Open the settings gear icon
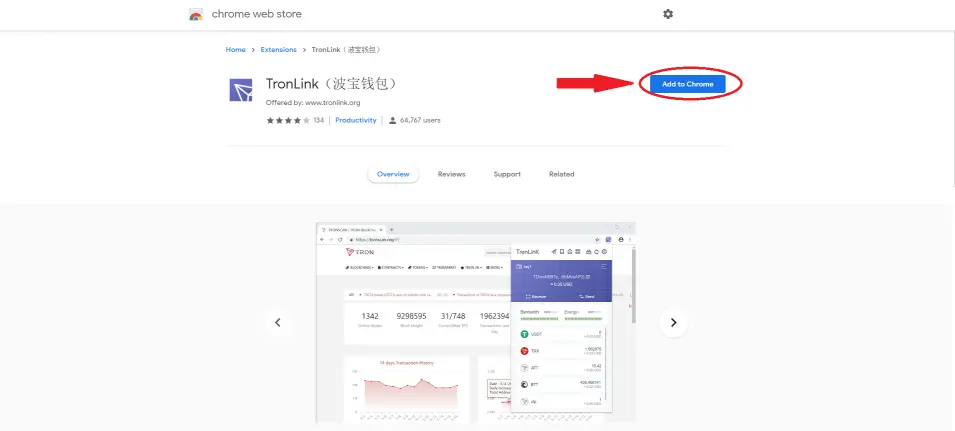This screenshot has width=955, height=431. tap(668, 14)
